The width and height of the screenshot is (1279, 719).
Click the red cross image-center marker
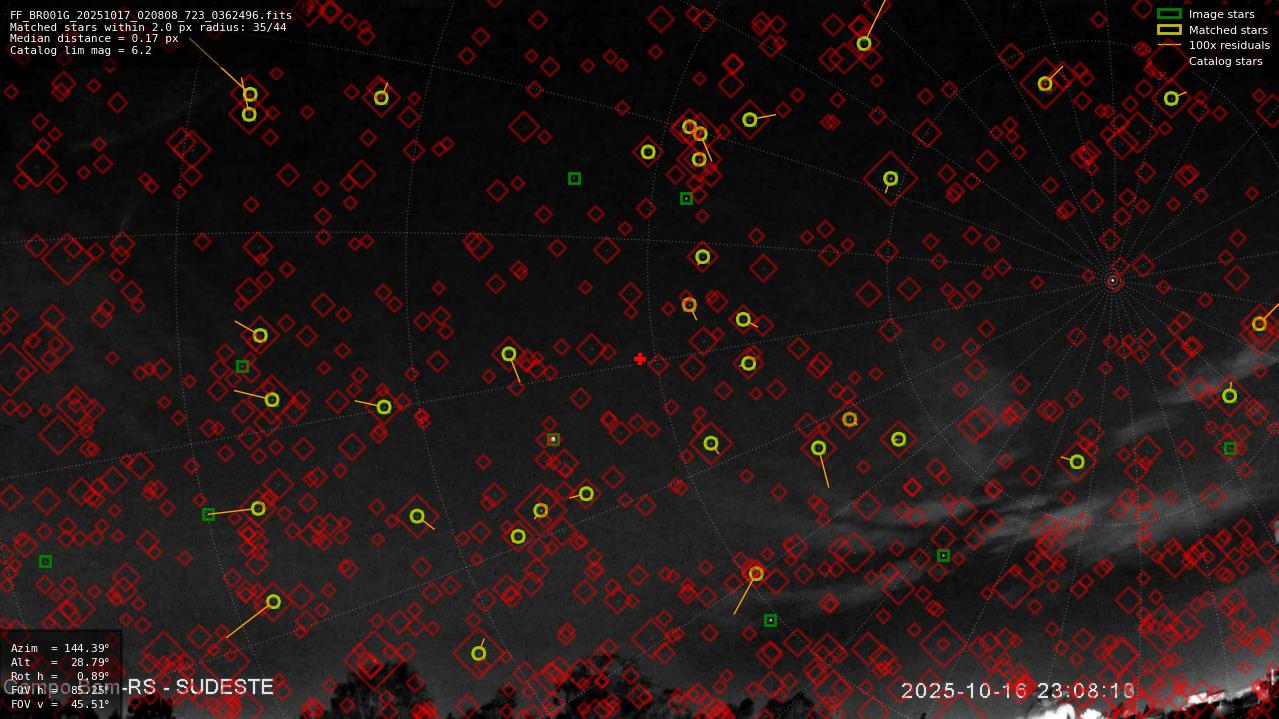pos(640,359)
